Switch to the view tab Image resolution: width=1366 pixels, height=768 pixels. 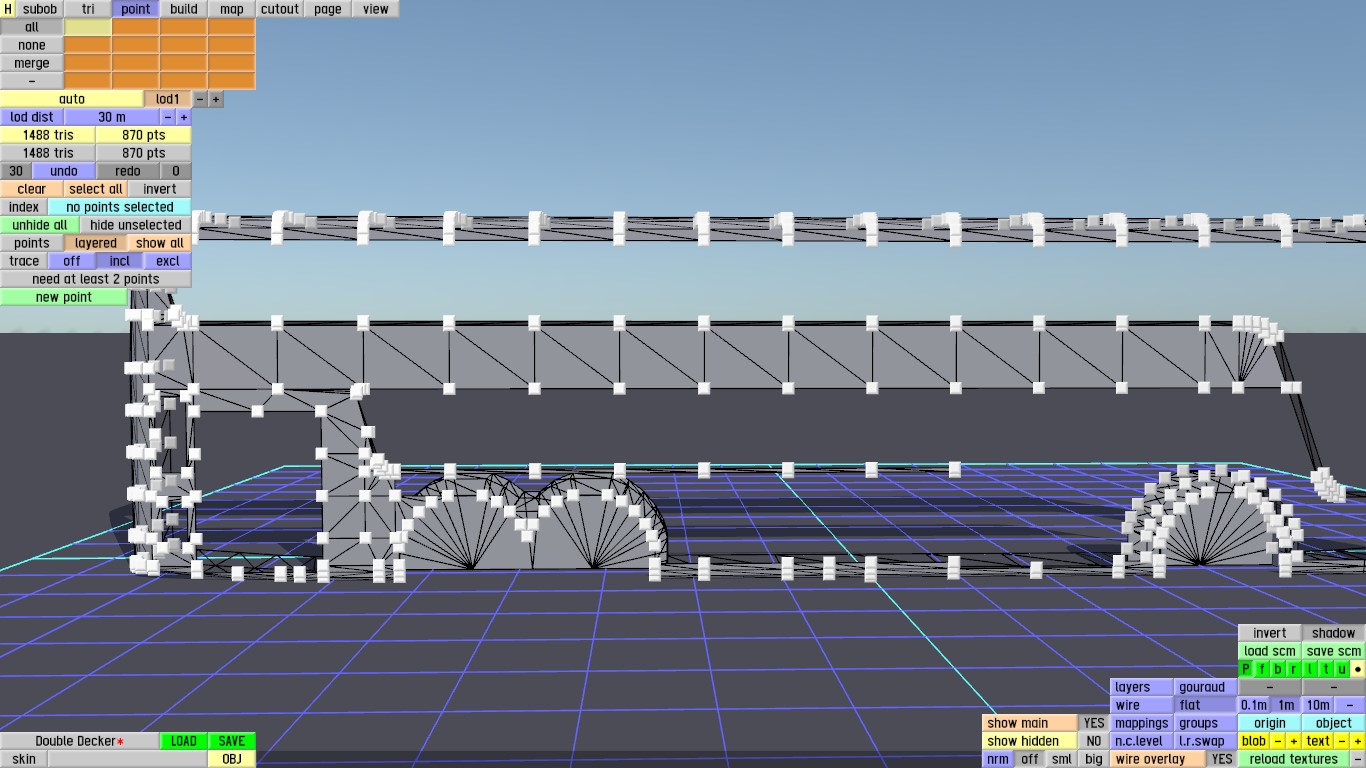pos(376,9)
